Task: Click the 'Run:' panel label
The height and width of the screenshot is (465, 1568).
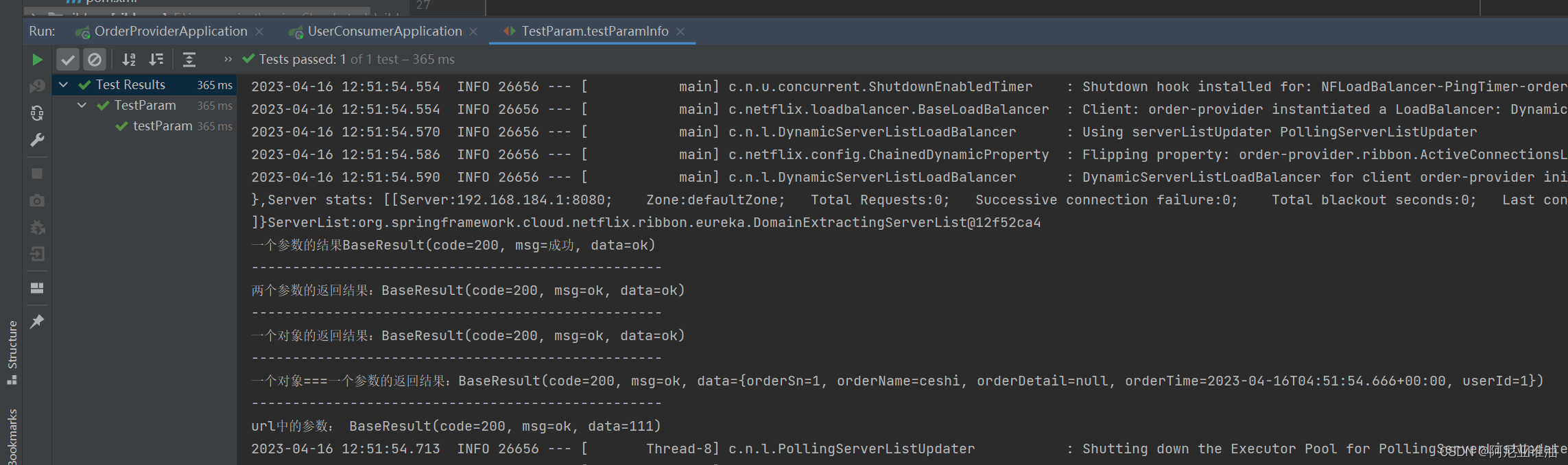Action: 42,31
